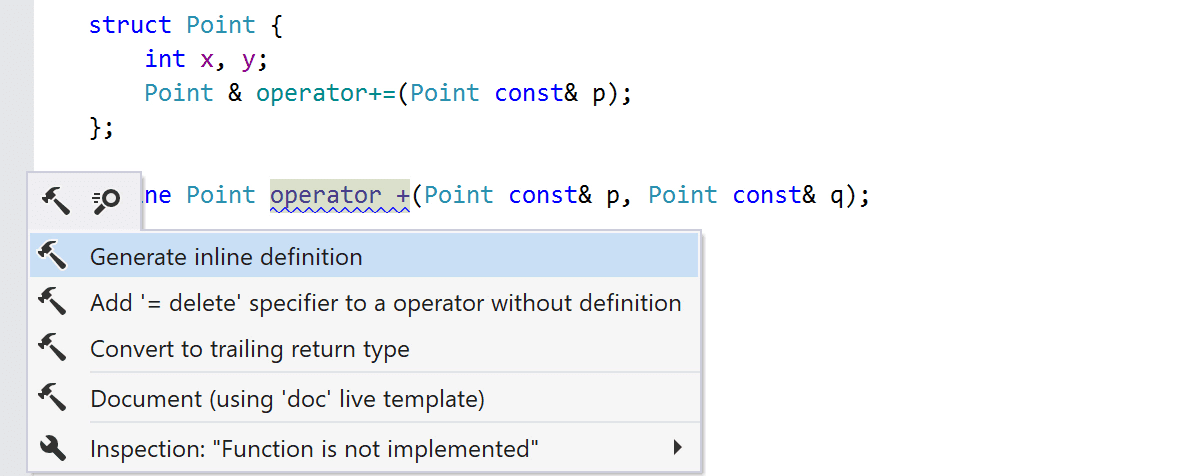
Task: Click the wrench icon beside the Inspection entry
Action: (52, 449)
